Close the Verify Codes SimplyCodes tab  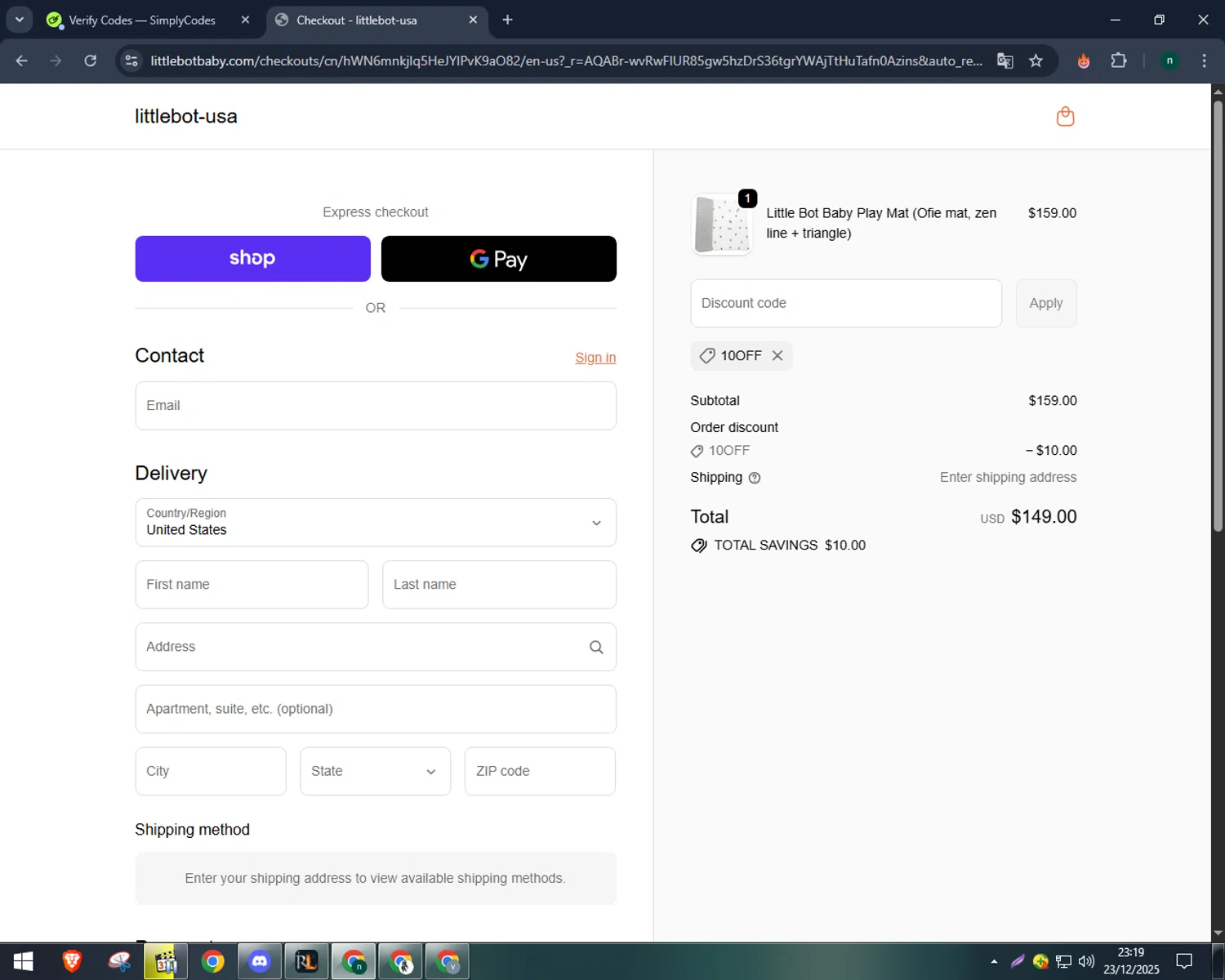point(245,20)
